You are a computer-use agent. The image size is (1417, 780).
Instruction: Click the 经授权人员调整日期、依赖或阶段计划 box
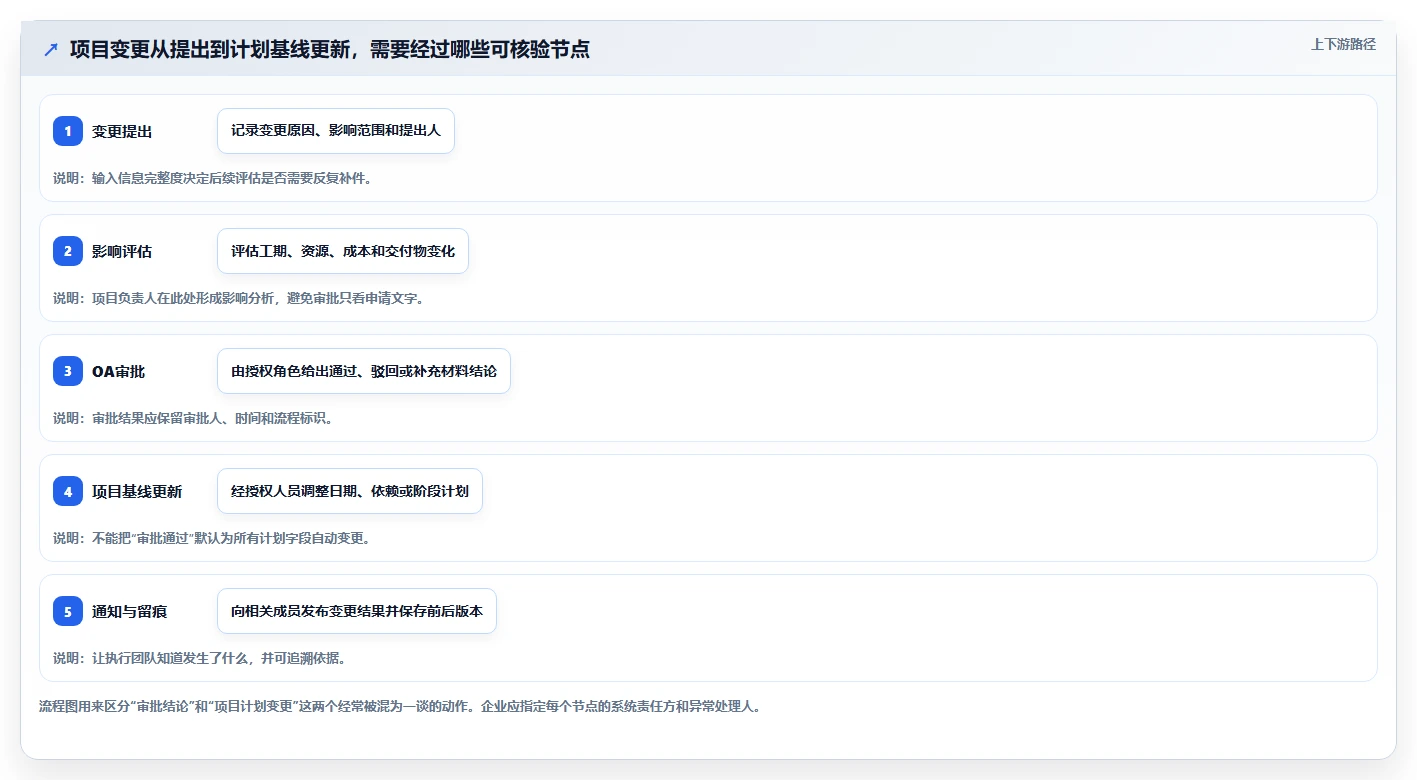tap(350, 491)
